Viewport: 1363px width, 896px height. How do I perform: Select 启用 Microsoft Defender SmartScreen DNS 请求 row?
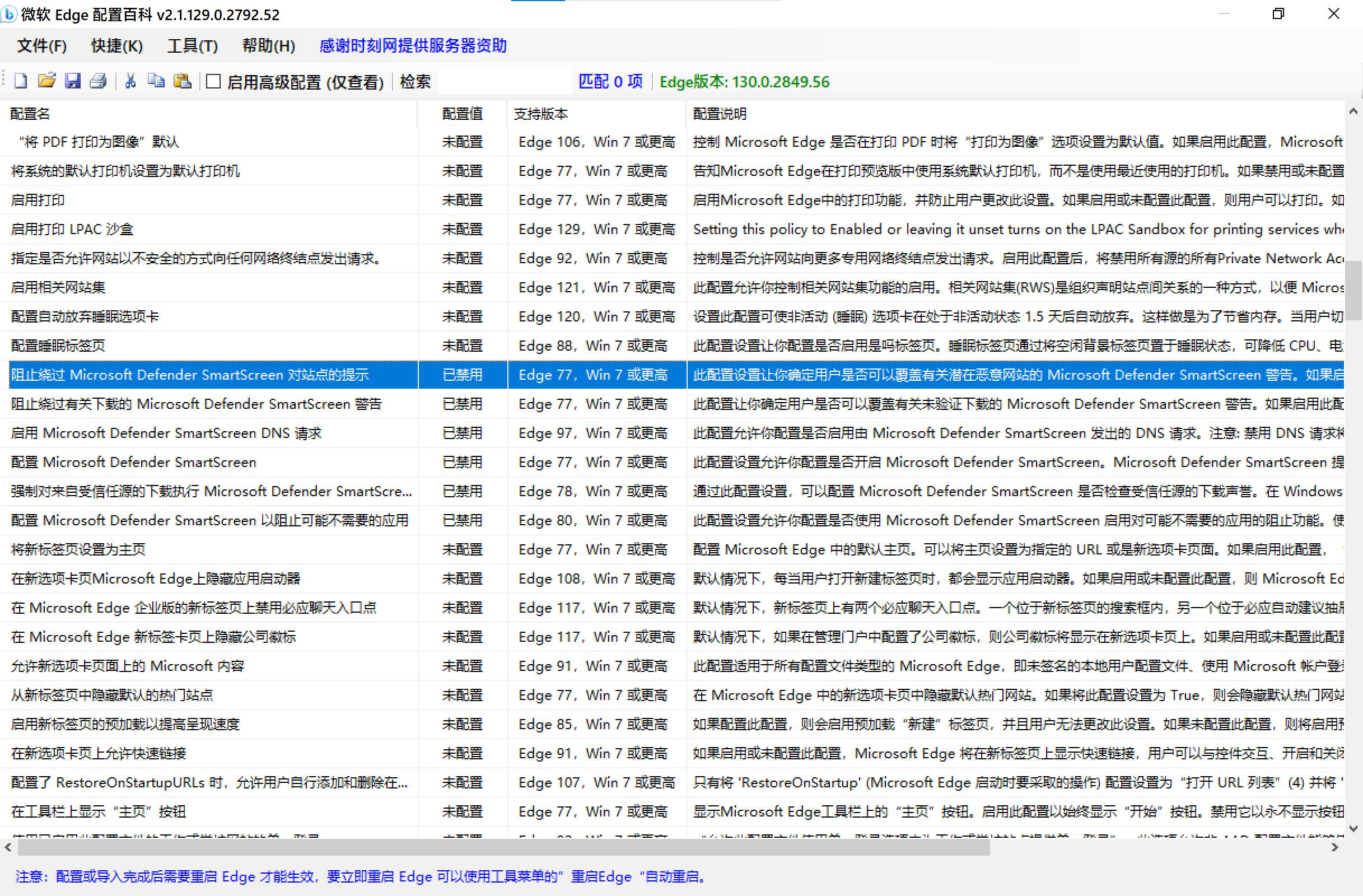point(672,433)
